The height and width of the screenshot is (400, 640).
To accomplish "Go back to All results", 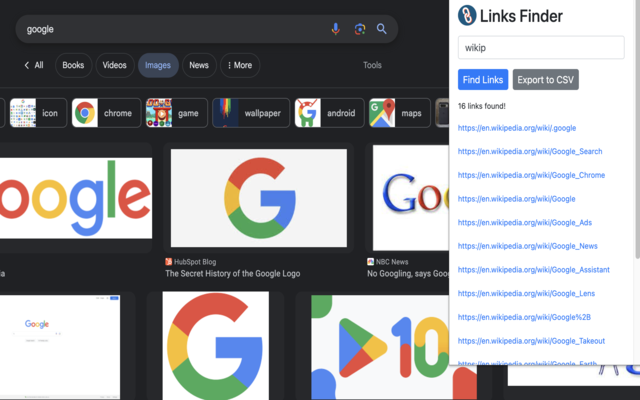I will [x=34, y=65].
